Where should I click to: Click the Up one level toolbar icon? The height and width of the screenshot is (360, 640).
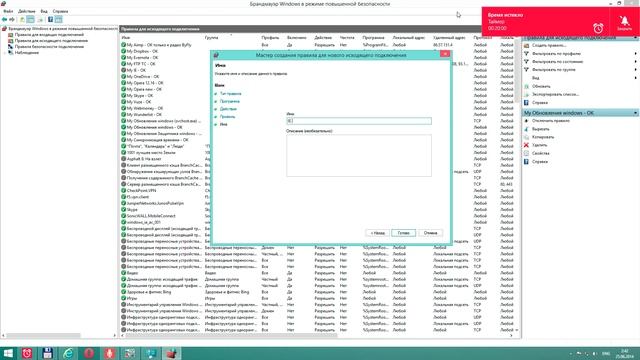22,20
